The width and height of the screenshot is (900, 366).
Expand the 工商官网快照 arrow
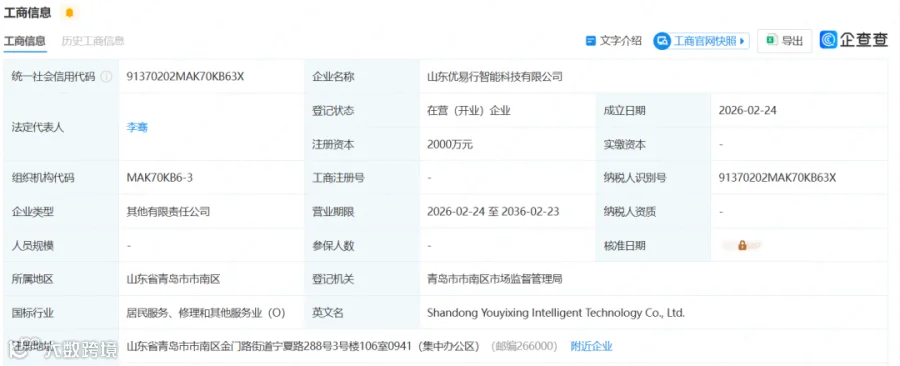pos(742,41)
